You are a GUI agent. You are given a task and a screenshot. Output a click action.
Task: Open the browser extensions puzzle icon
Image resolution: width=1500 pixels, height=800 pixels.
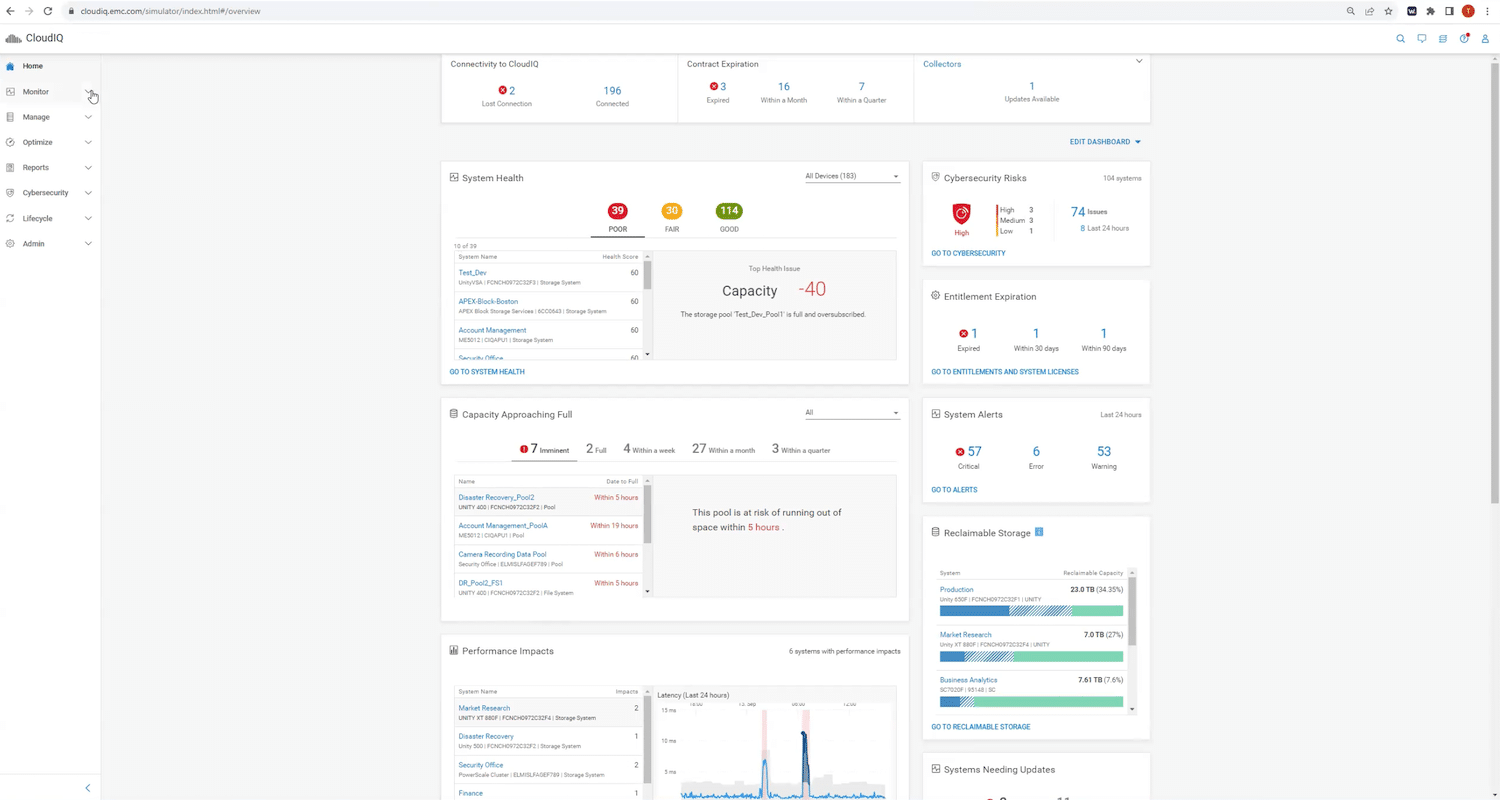(x=1430, y=11)
